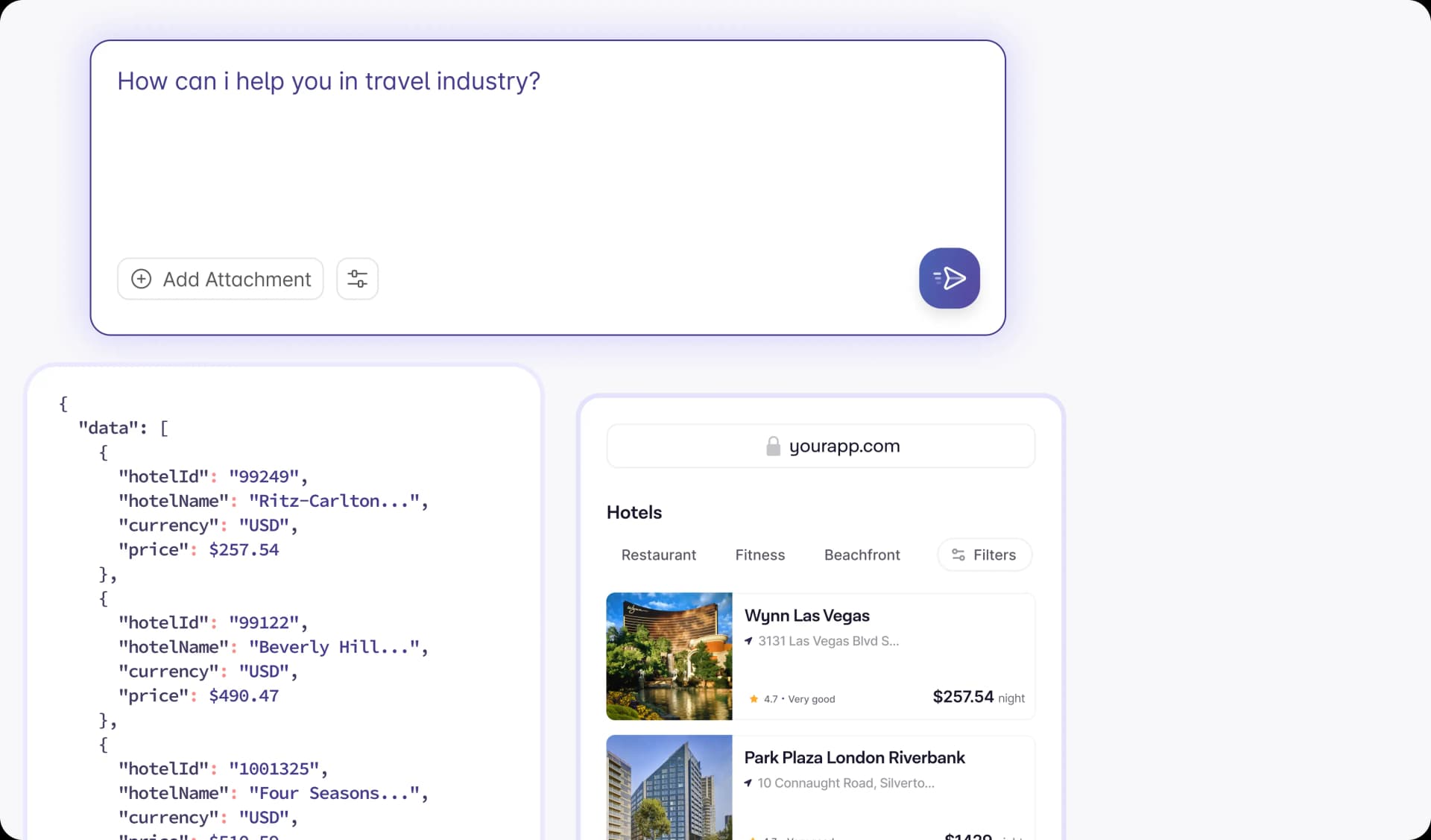Click location arrow next to 3131 Las Vegas Blvd
This screenshot has height=840, width=1431.
[748, 641]
